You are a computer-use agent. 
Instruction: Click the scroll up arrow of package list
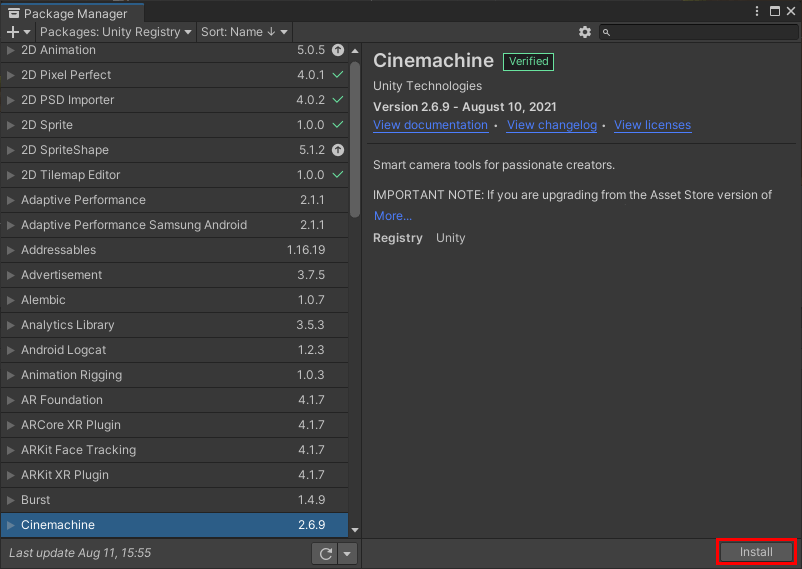pyautogui.click(x=355, y=51)
